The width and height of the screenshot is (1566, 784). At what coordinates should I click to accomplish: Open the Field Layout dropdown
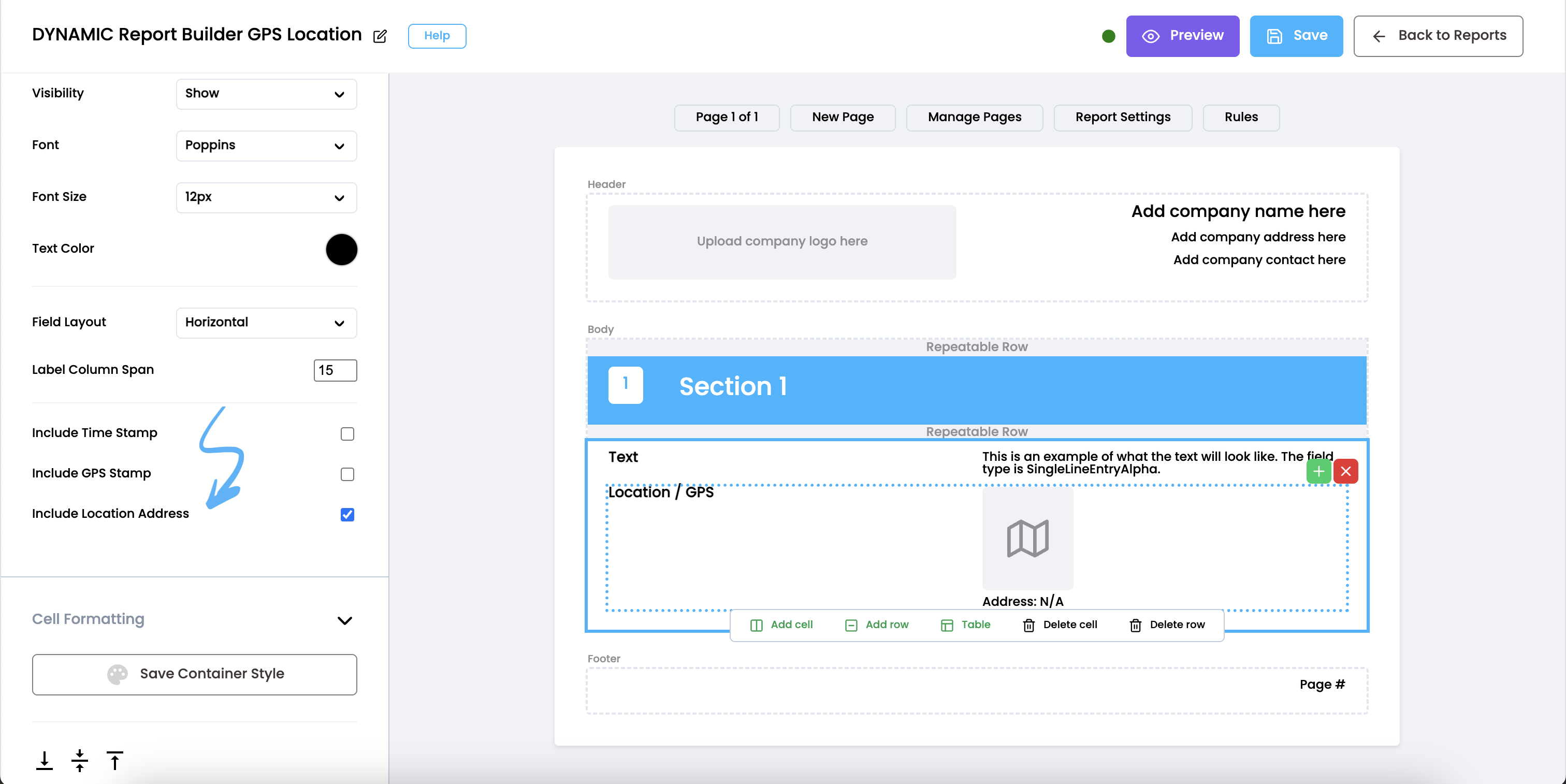tap(266, 323)
